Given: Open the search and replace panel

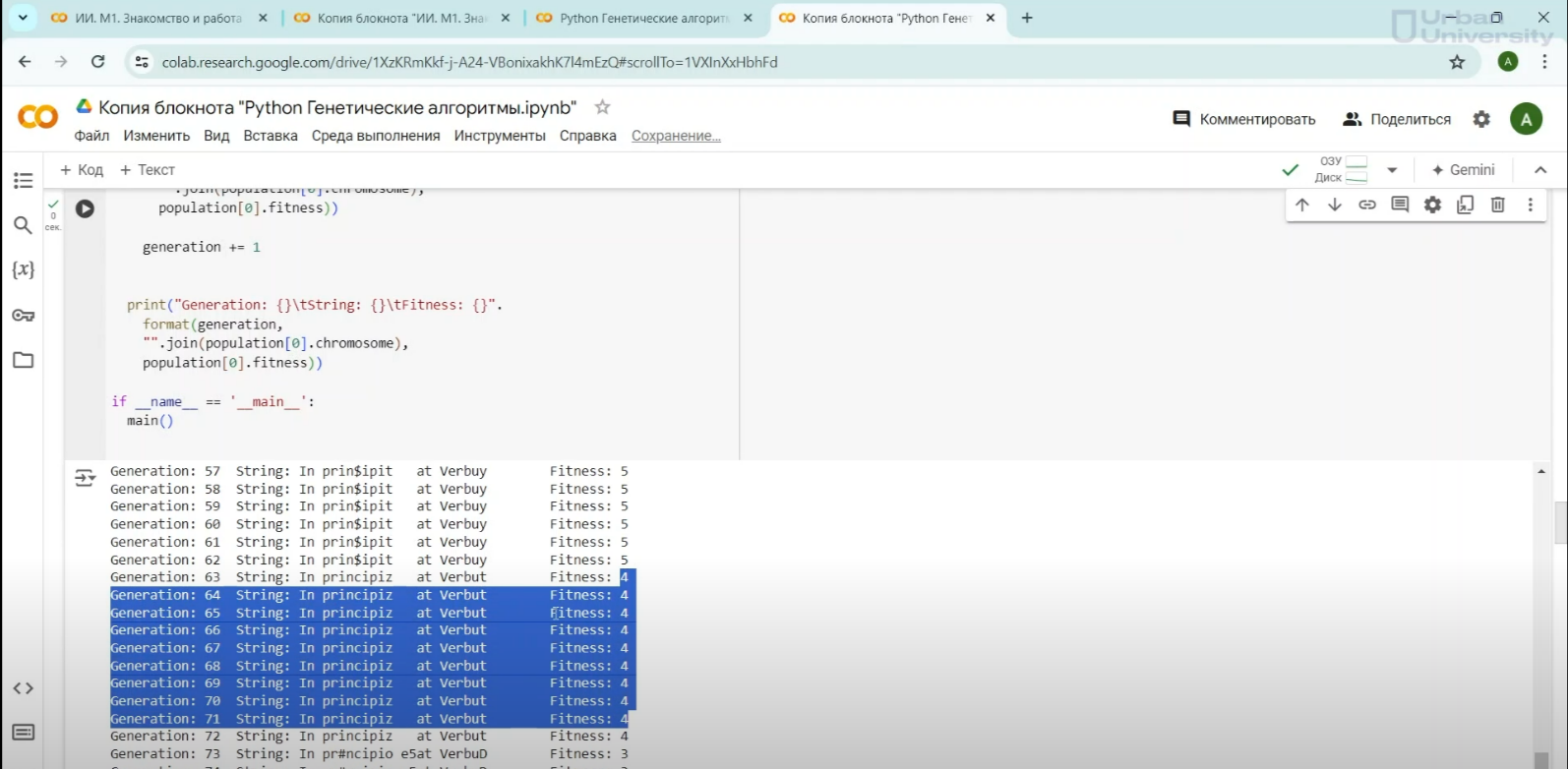Looking at the screenshot, I should click(x=24, y=225).
